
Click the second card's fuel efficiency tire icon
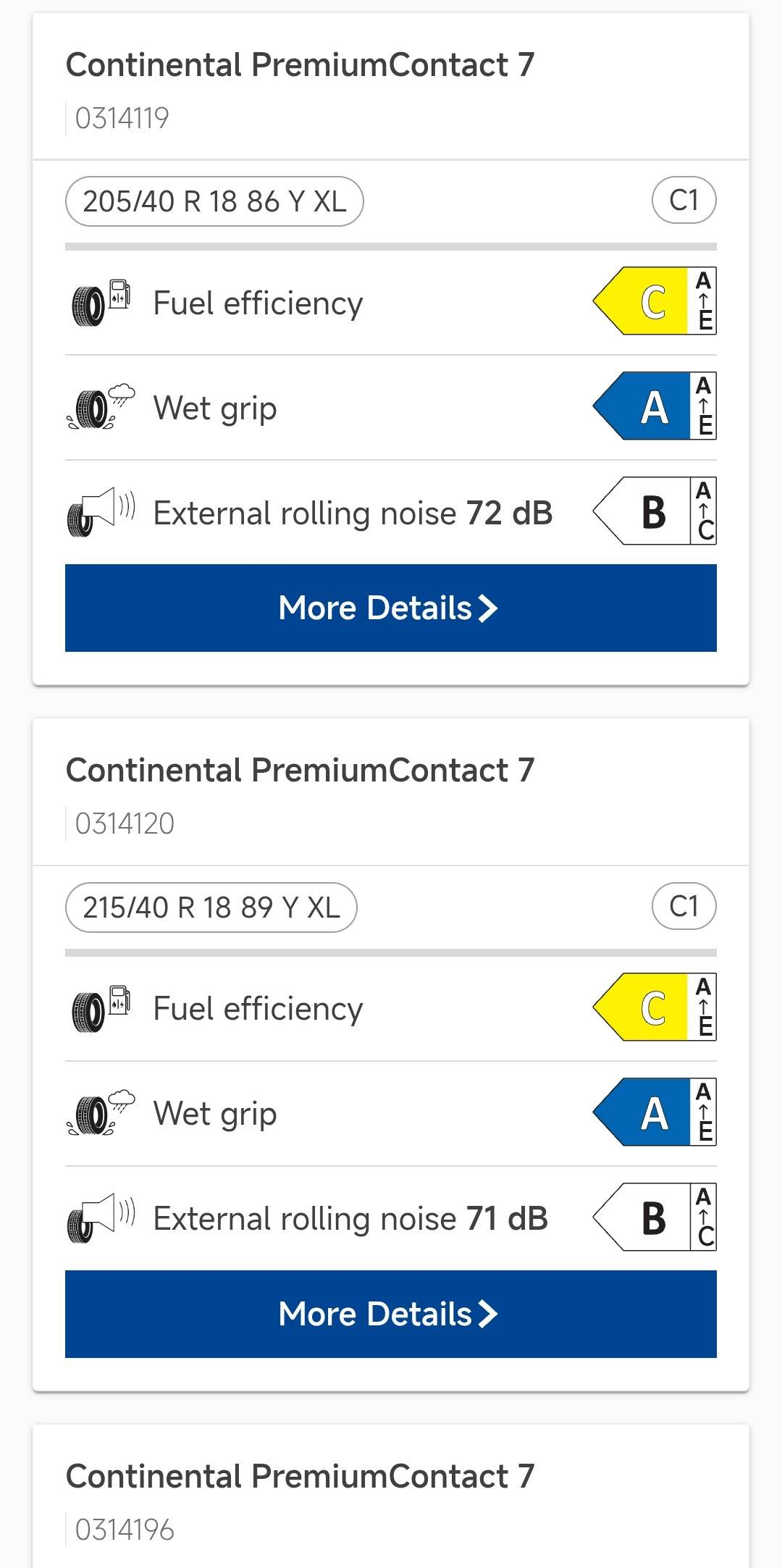tap(100, 1009)
